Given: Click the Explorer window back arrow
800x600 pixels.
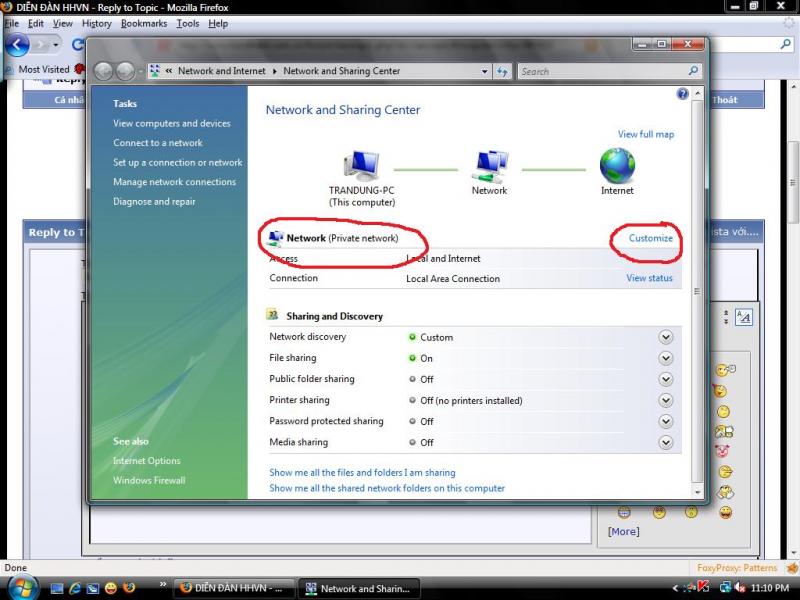Looking at the screenshot, I should 104,72.
